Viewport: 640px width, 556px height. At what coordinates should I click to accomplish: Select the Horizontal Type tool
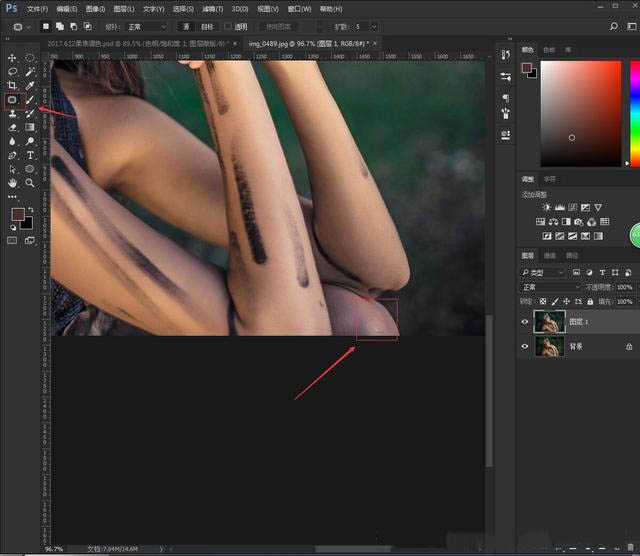pos(31,156)
